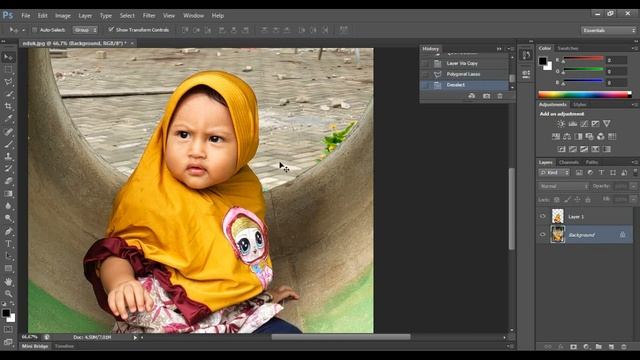Add a layer mask
This screenshot has height=360, width=640.
(573, 347)
